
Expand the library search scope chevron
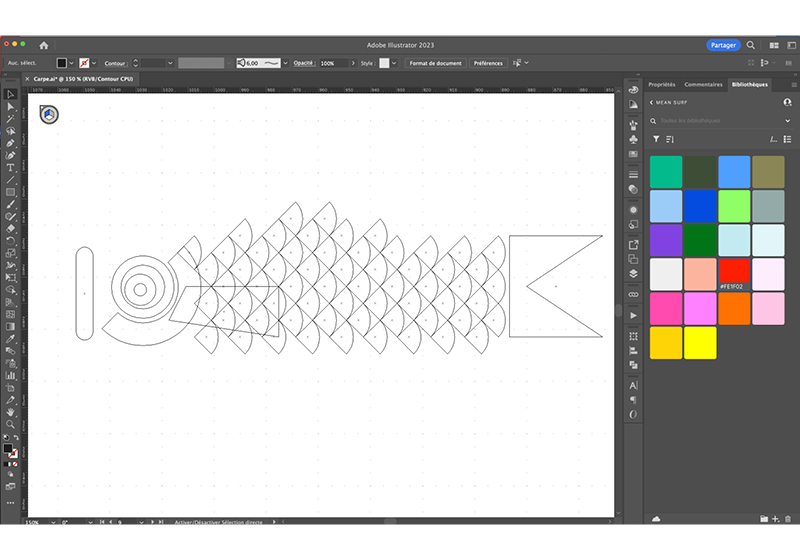(788, 120)
